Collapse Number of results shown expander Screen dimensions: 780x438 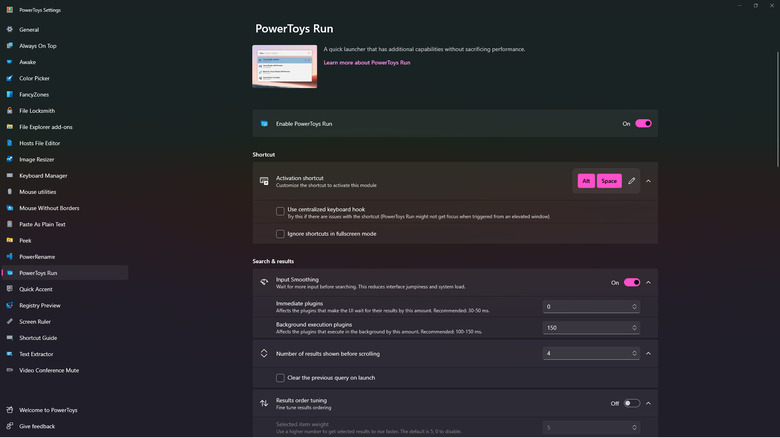(648, 353)
